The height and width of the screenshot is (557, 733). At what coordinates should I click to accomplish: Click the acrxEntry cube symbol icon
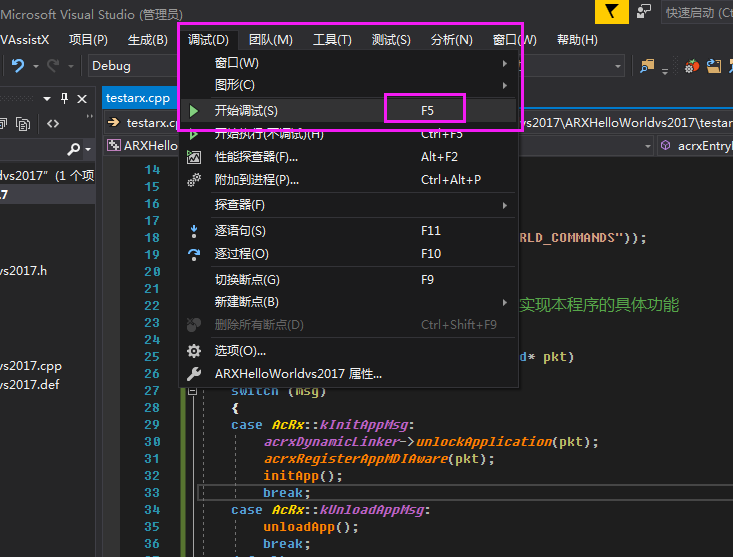[666, 145]
